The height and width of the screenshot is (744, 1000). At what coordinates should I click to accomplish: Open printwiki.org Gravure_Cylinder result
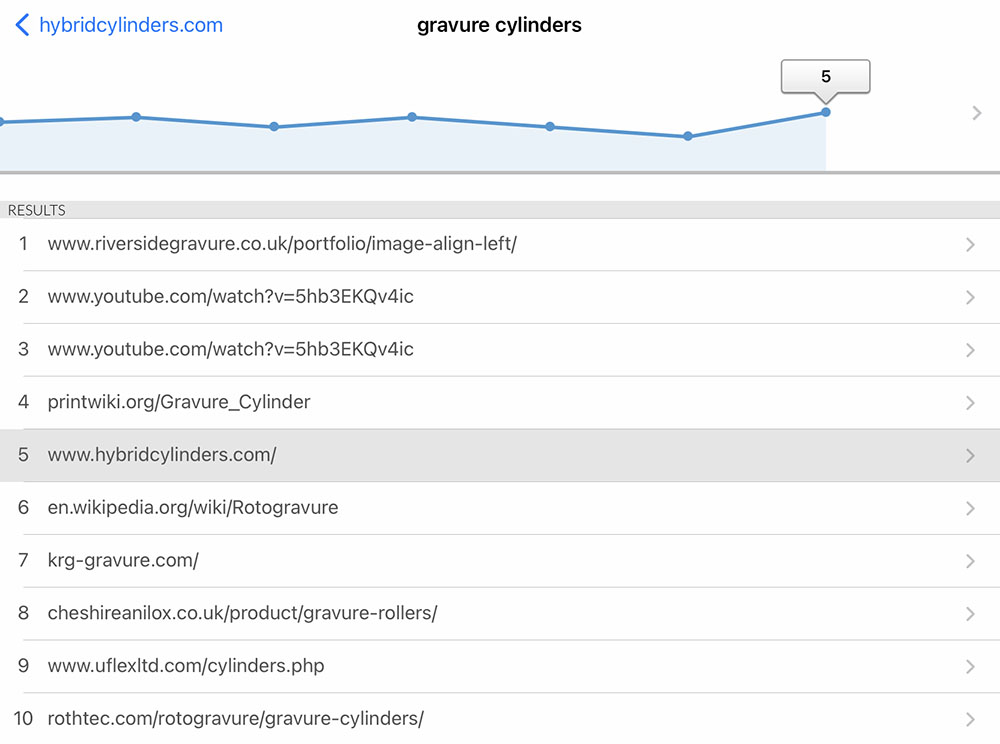pyautogui.click(x=500, y=402)
